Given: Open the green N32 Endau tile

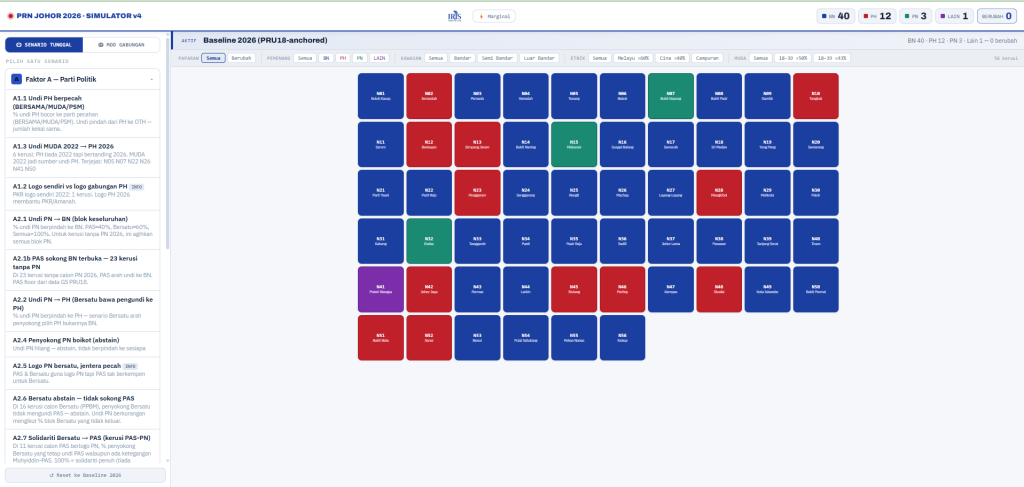Looking at the screenshot, I should tap(428, 241).
